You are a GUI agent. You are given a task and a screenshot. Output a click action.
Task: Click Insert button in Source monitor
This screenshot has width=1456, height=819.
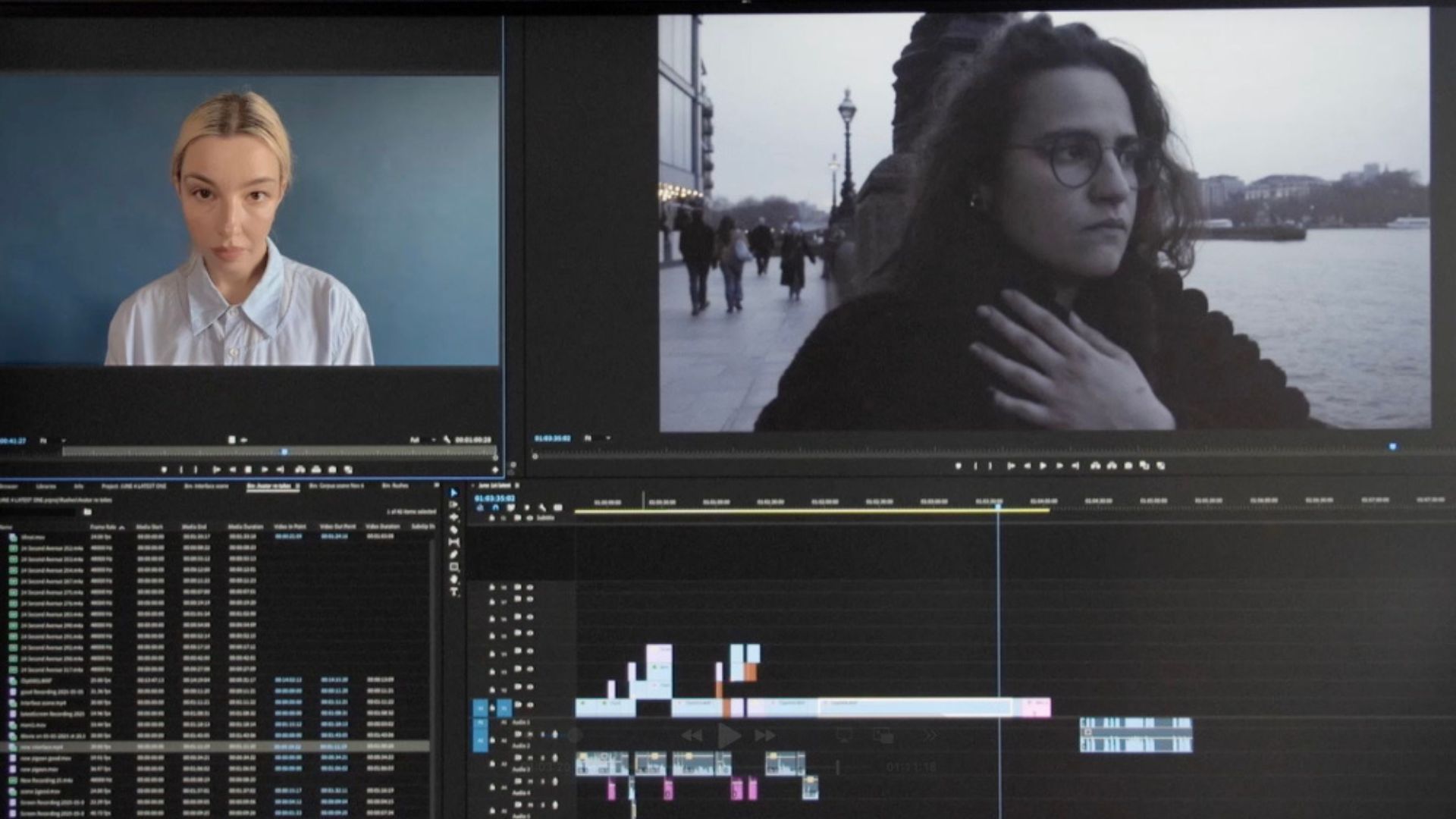coord(300,469)
